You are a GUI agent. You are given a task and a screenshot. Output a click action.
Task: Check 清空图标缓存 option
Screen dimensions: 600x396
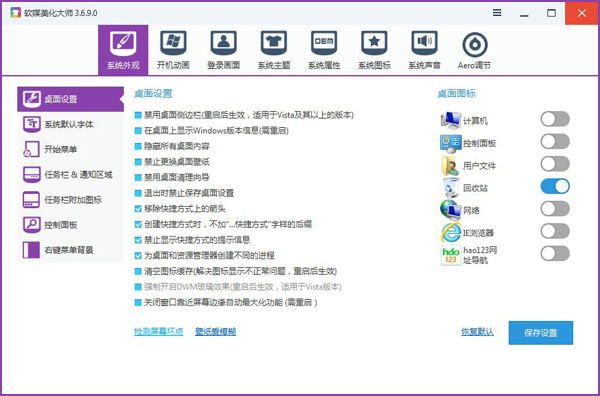click(x=138, y=271)
